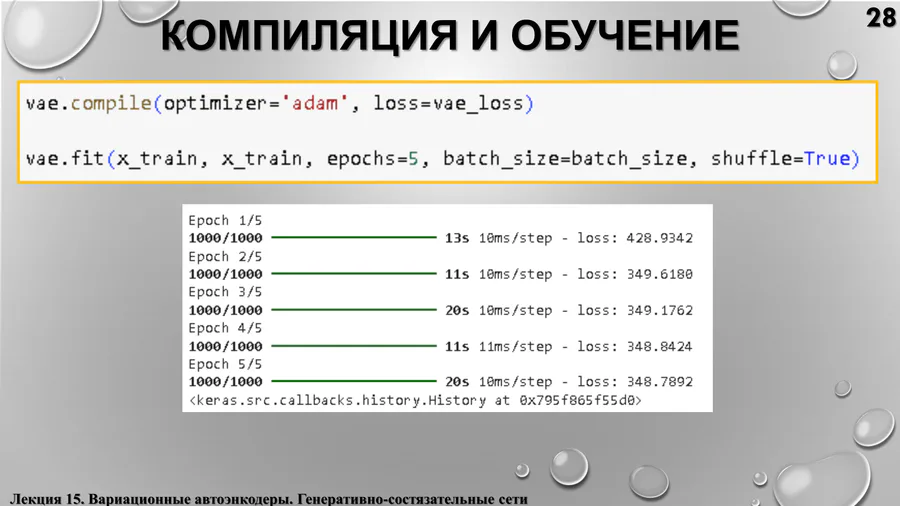900x506 pixels.
Task: Click the "Epoch 2/5" label
Action: (x=223, y=256)
